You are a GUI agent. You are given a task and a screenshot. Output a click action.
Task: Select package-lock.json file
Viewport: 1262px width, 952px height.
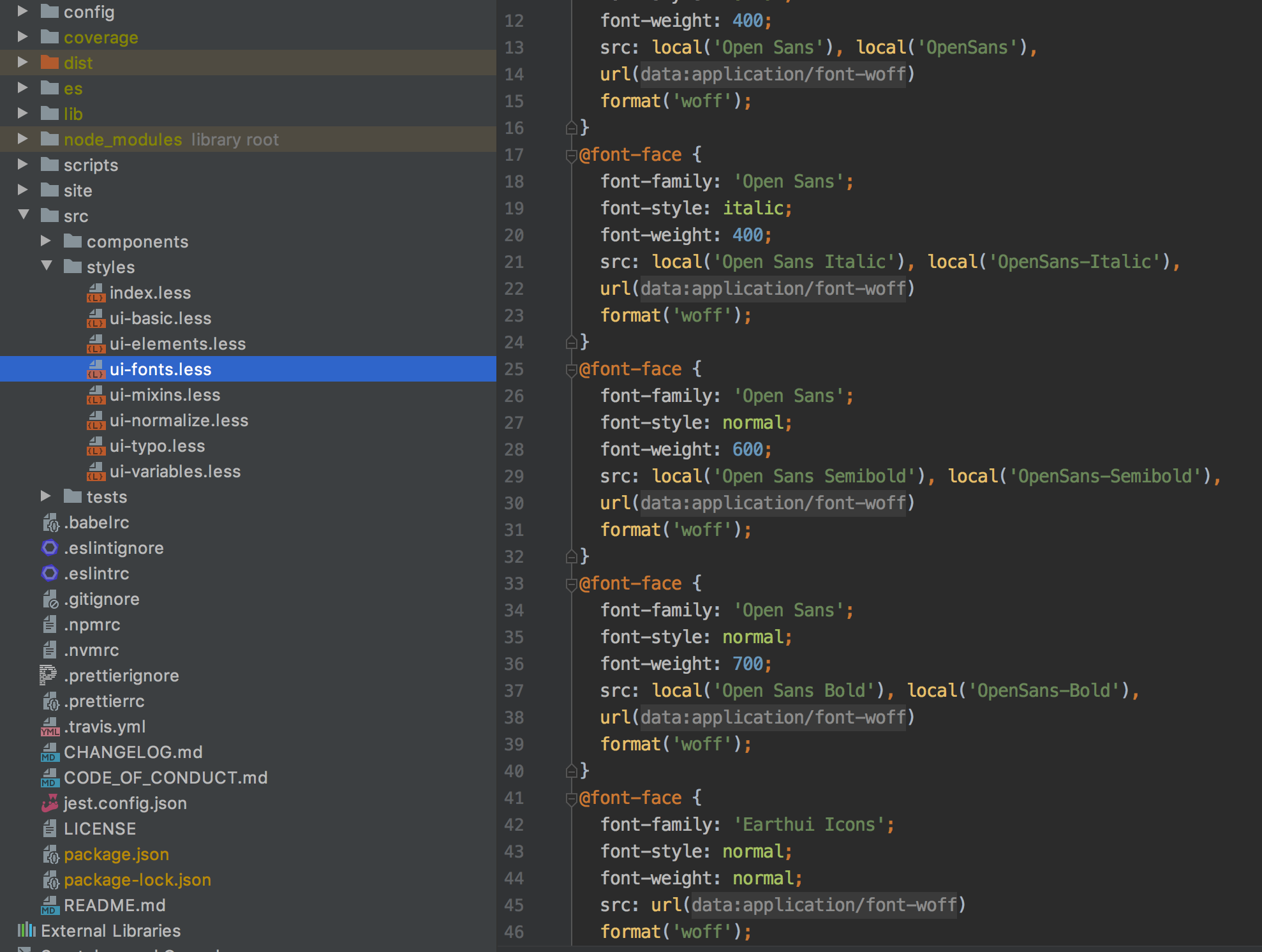point(137,879)
